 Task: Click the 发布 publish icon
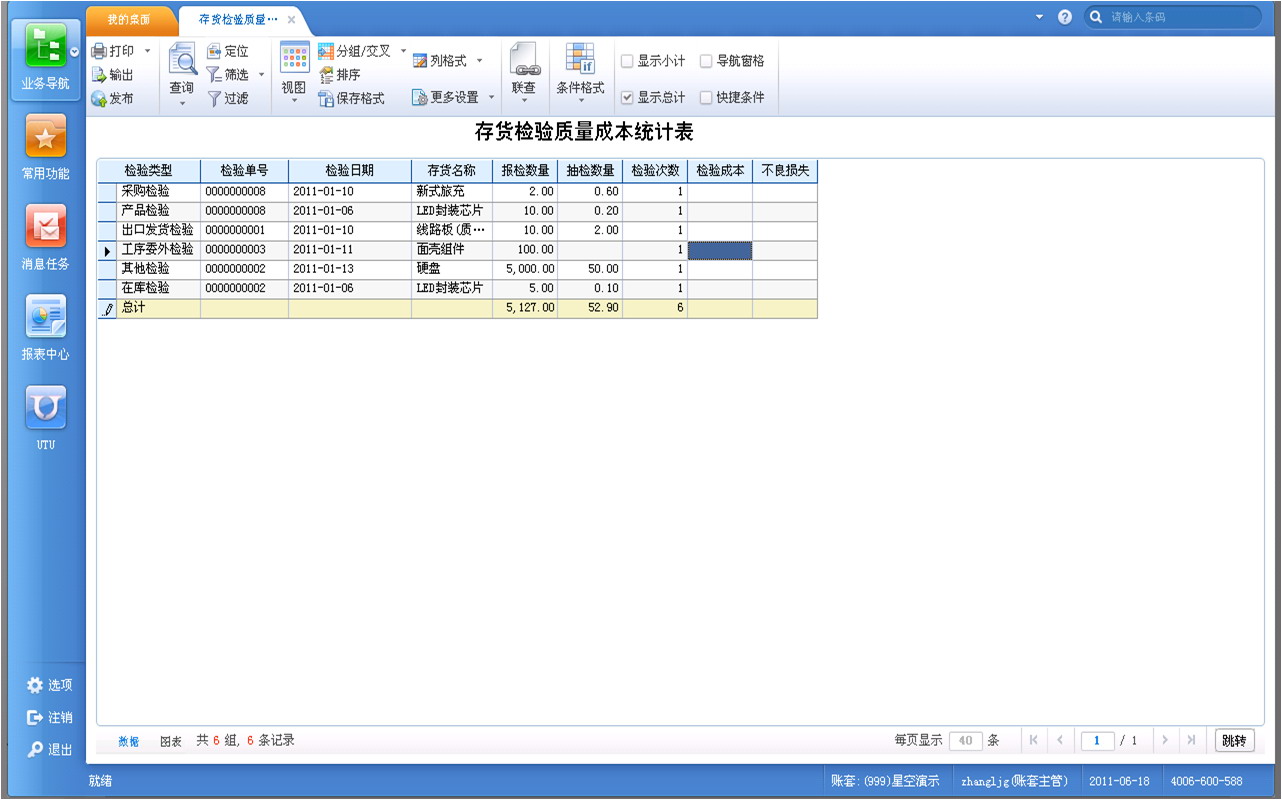(x=99, y=99)
